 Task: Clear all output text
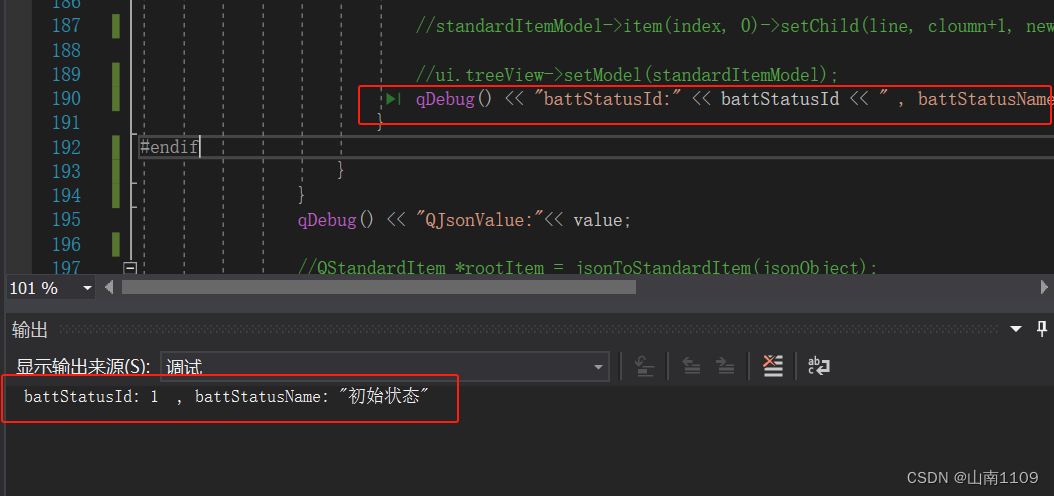coord(773,366)
